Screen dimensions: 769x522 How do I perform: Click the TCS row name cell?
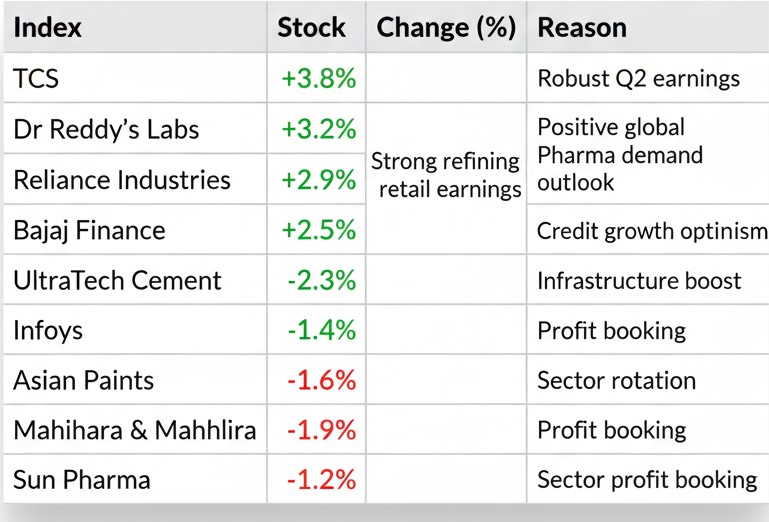(37, 78)
